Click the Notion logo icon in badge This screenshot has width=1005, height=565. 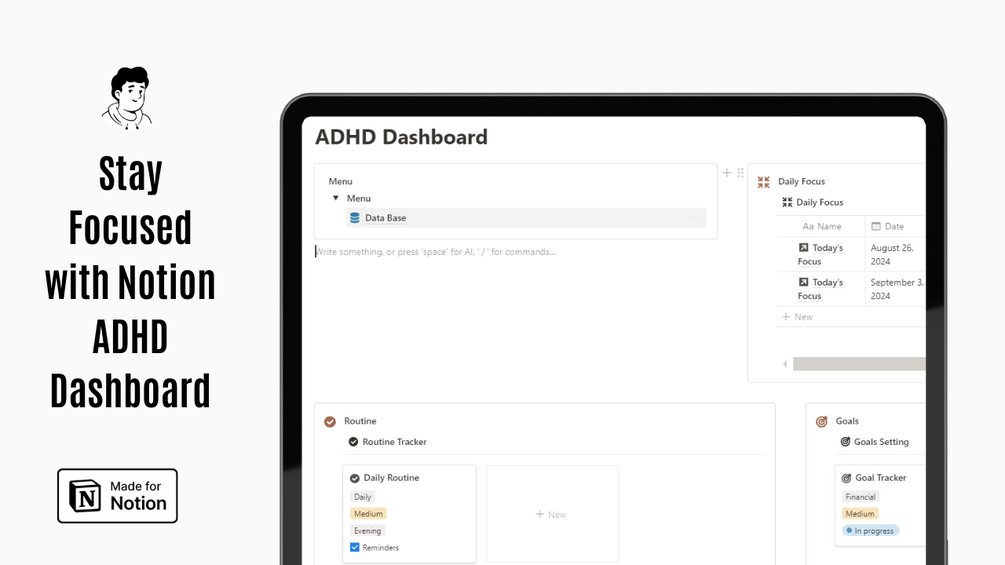(85, 496)
